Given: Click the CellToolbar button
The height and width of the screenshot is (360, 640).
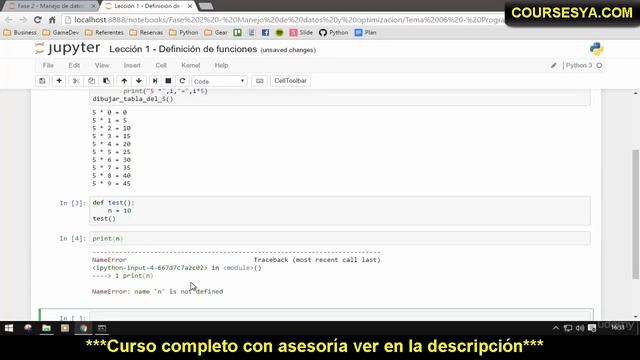Looking at the screenshot, I should point(290,81).
